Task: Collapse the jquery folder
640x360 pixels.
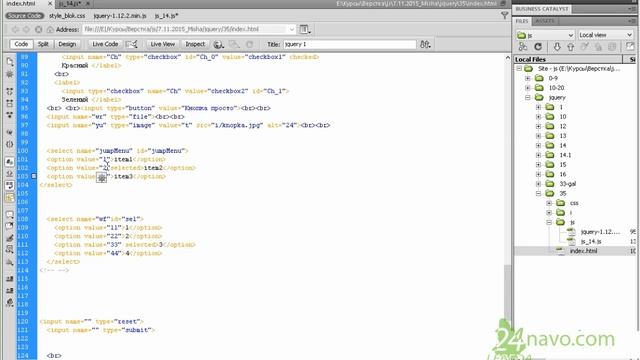Action: point(528,98)
